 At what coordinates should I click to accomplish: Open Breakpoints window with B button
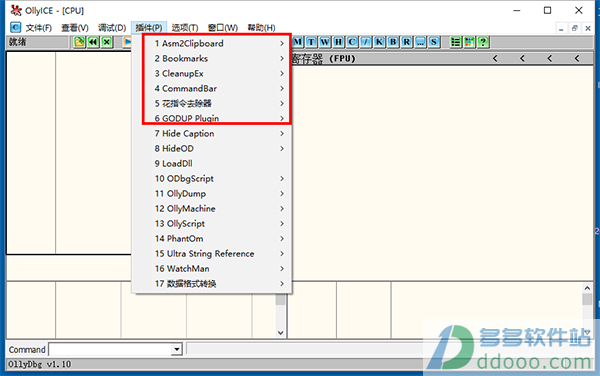pyautogui.click(x=393, y=42)
